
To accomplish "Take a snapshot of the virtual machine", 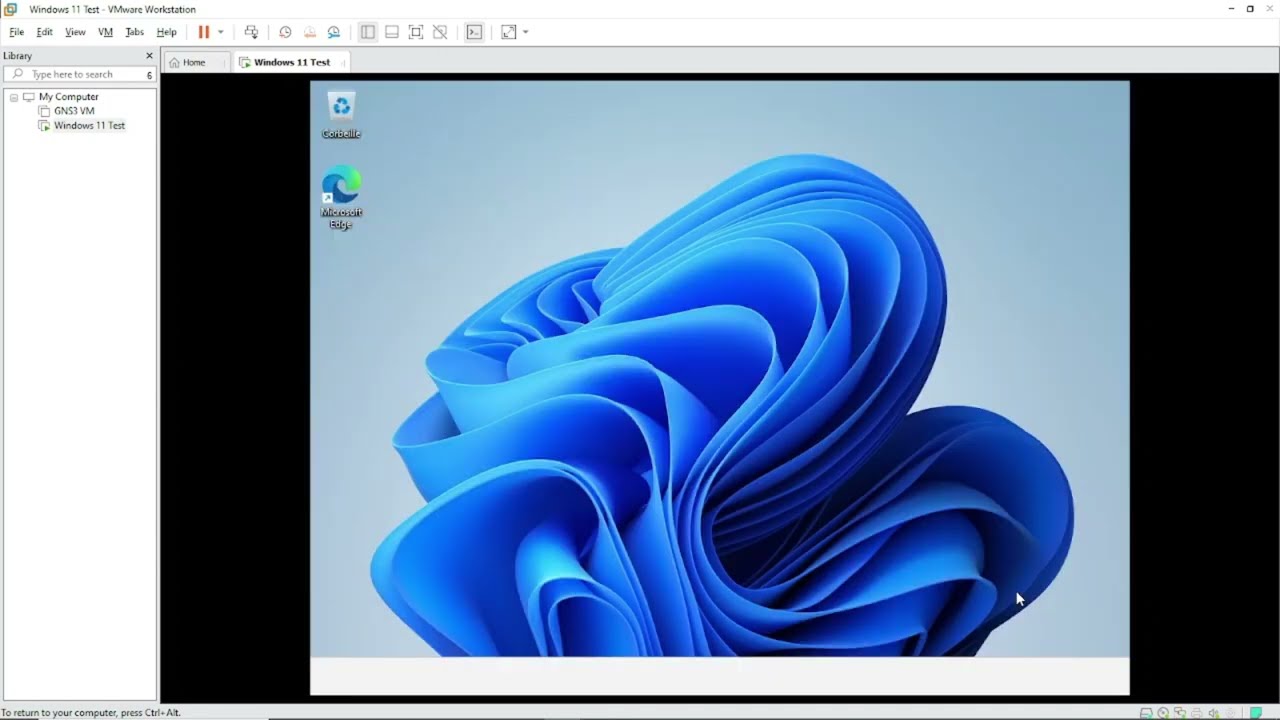I will 285,32.
